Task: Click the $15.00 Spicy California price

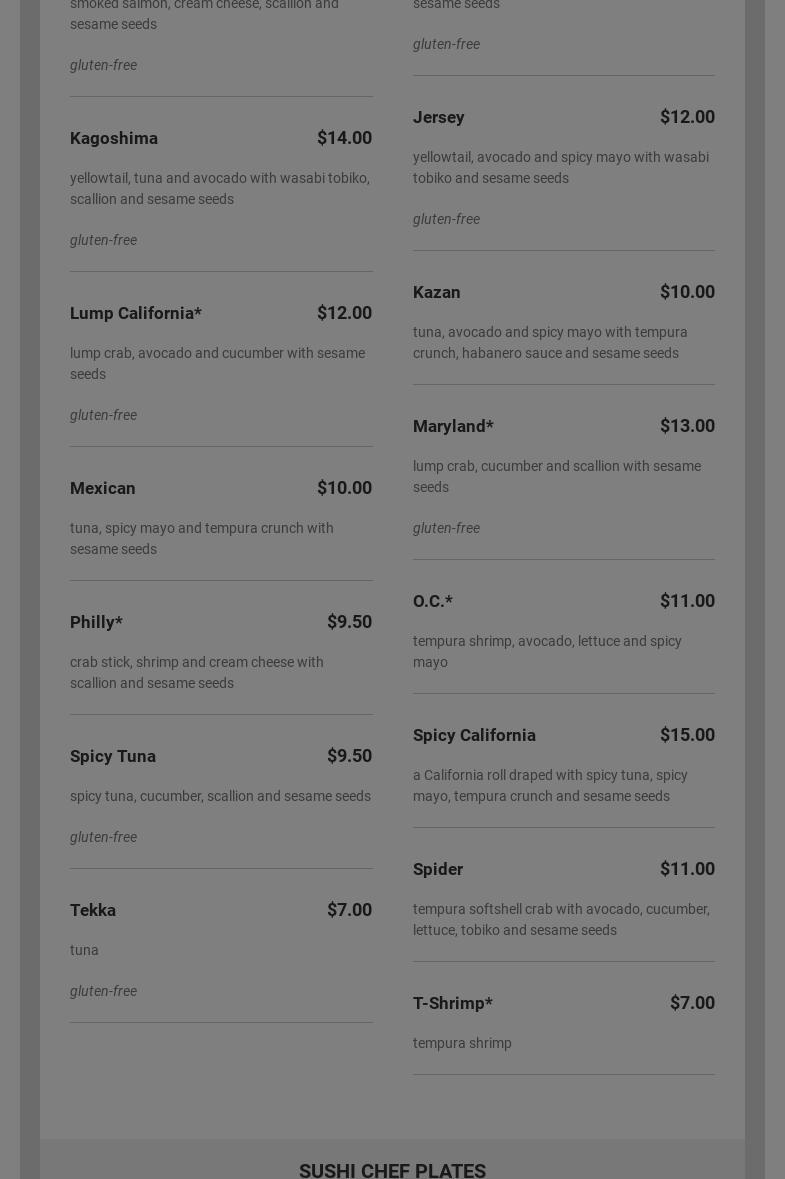Action: (x=687, y=735)
